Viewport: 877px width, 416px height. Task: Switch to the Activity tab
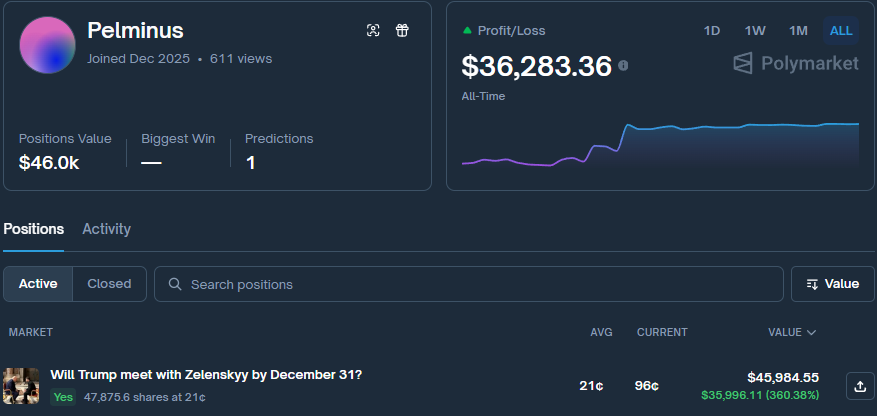click(x=106, y=229)
